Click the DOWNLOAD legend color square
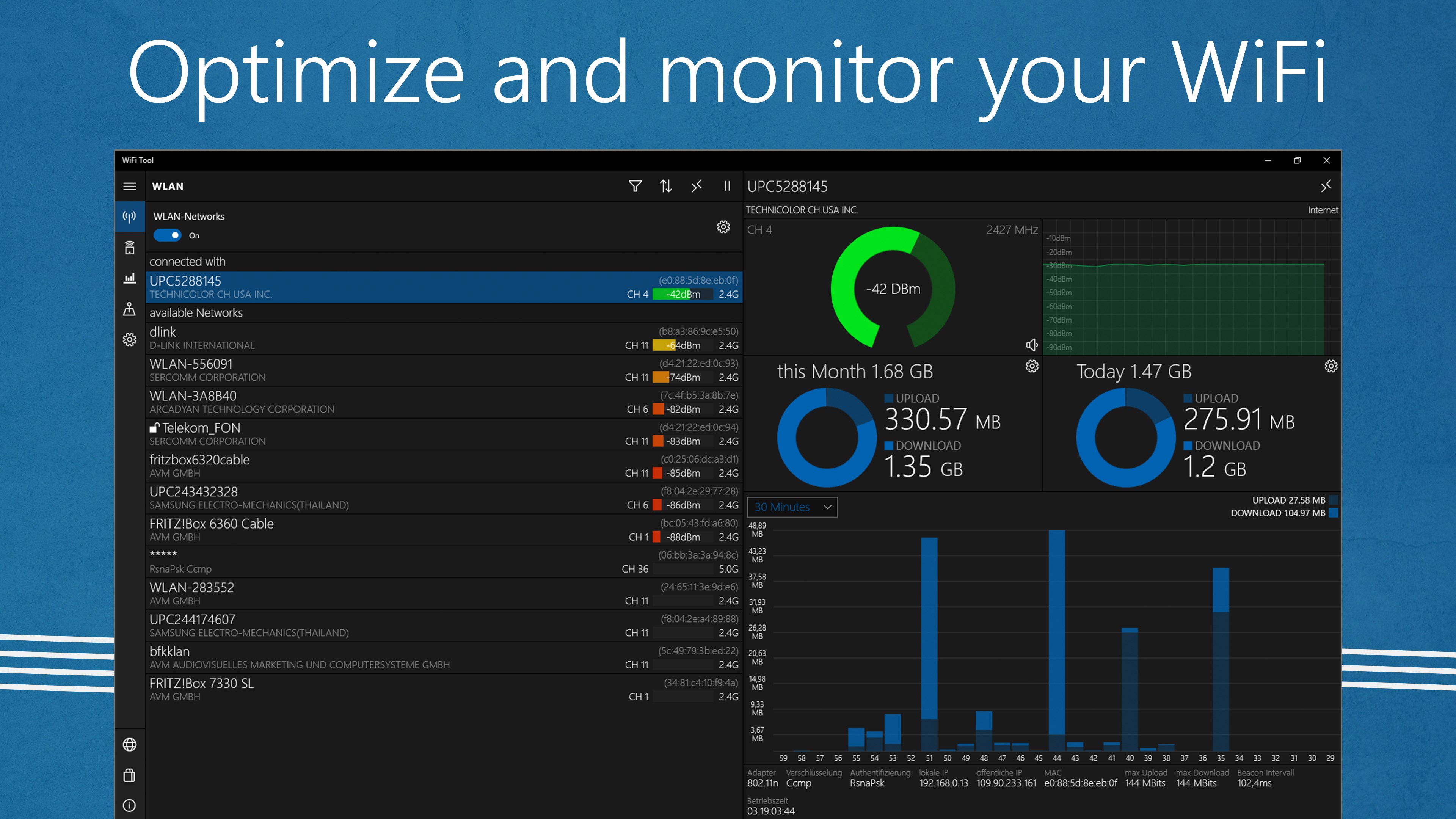Screen dimensions: 1456x819 [x=1334, y=513]
